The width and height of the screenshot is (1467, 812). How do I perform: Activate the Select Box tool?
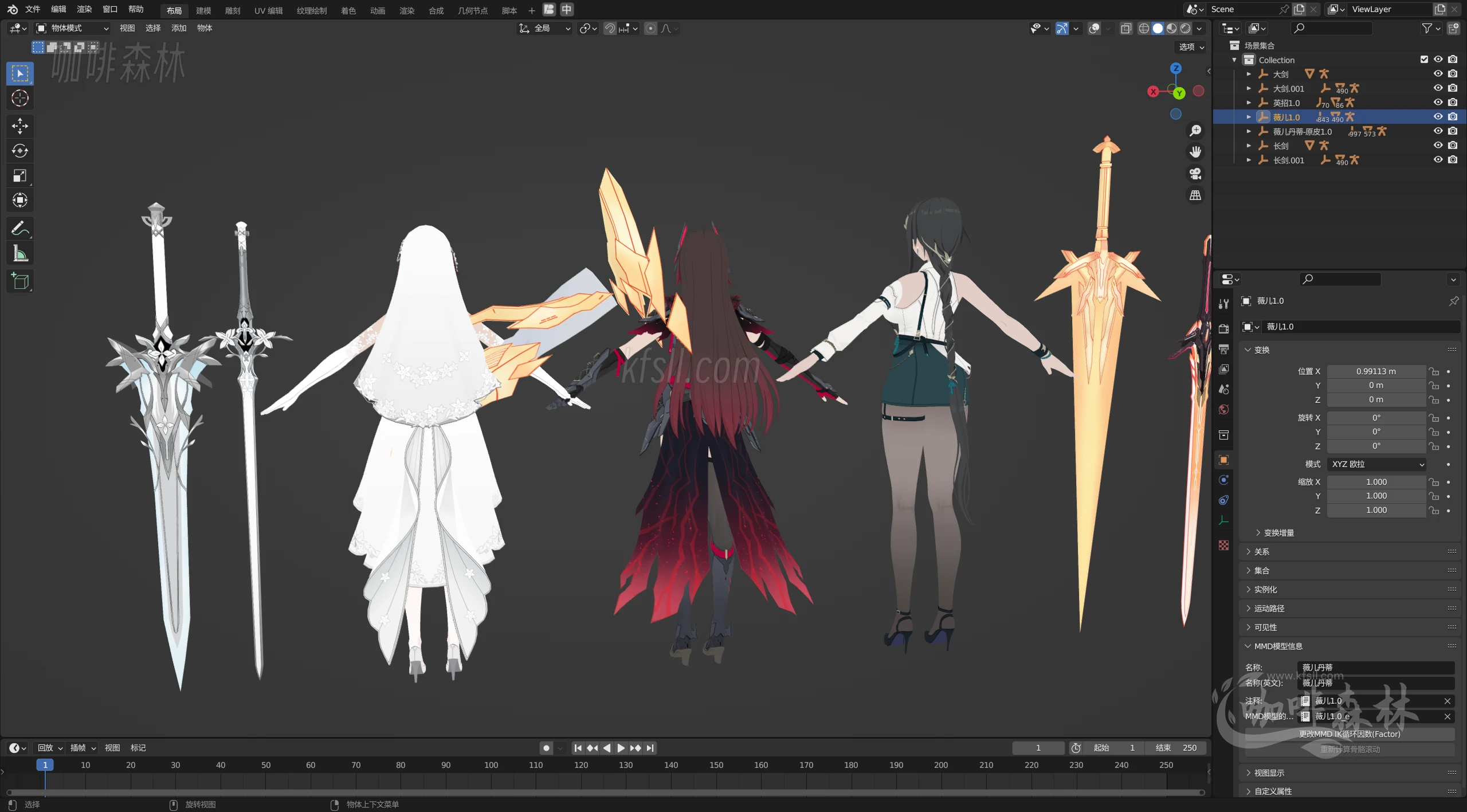tap(20, 73)
